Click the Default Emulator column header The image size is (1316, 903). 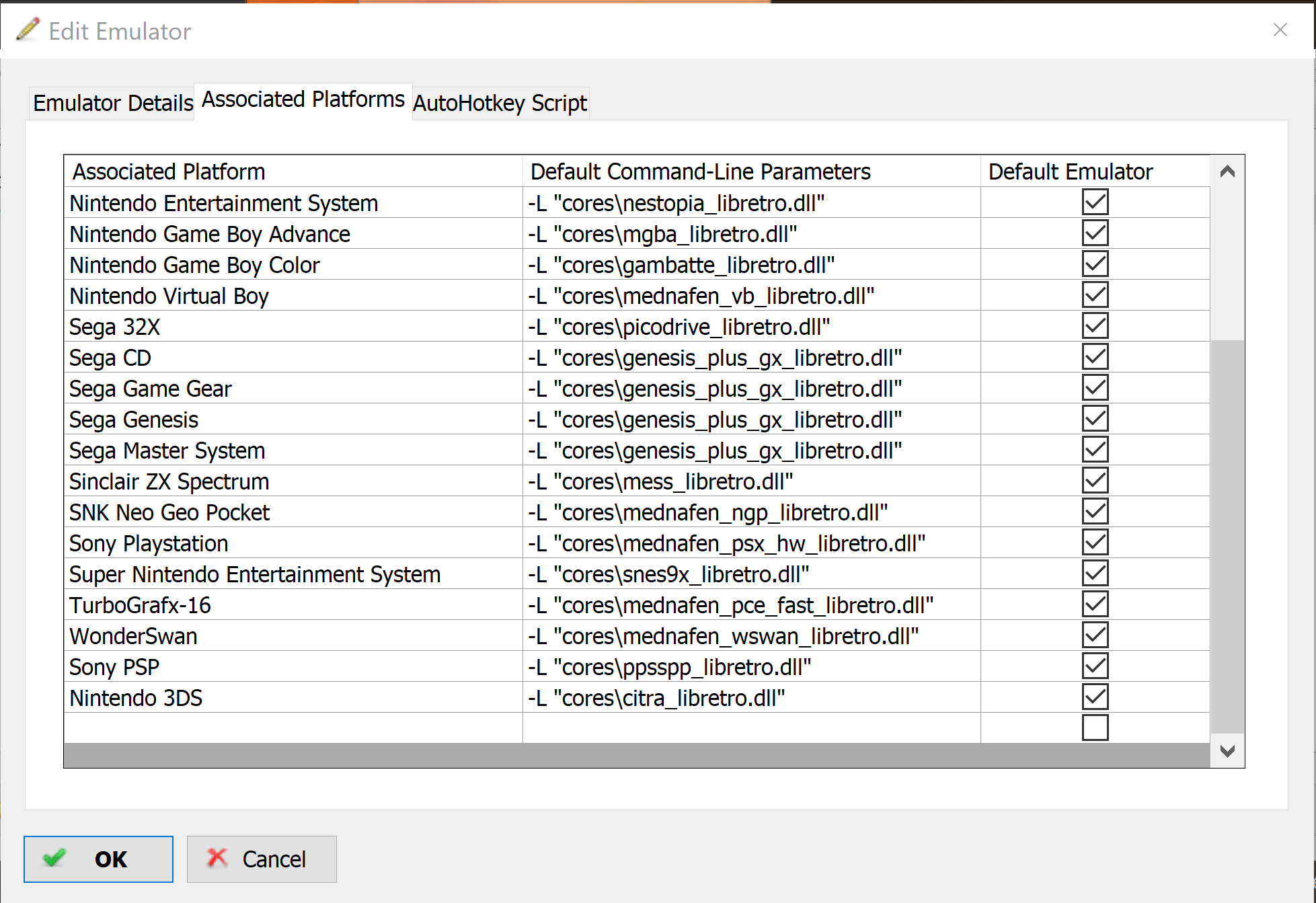1095,171
